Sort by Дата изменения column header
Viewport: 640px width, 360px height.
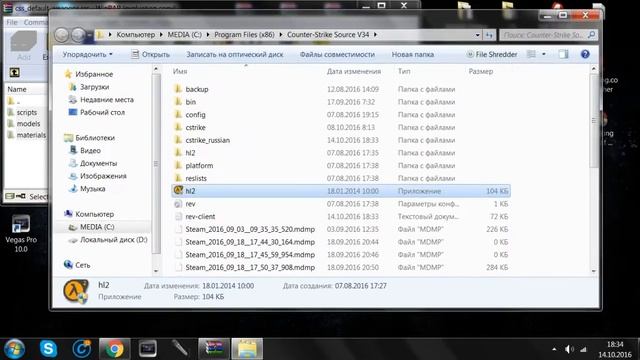(x=353, y=71)
